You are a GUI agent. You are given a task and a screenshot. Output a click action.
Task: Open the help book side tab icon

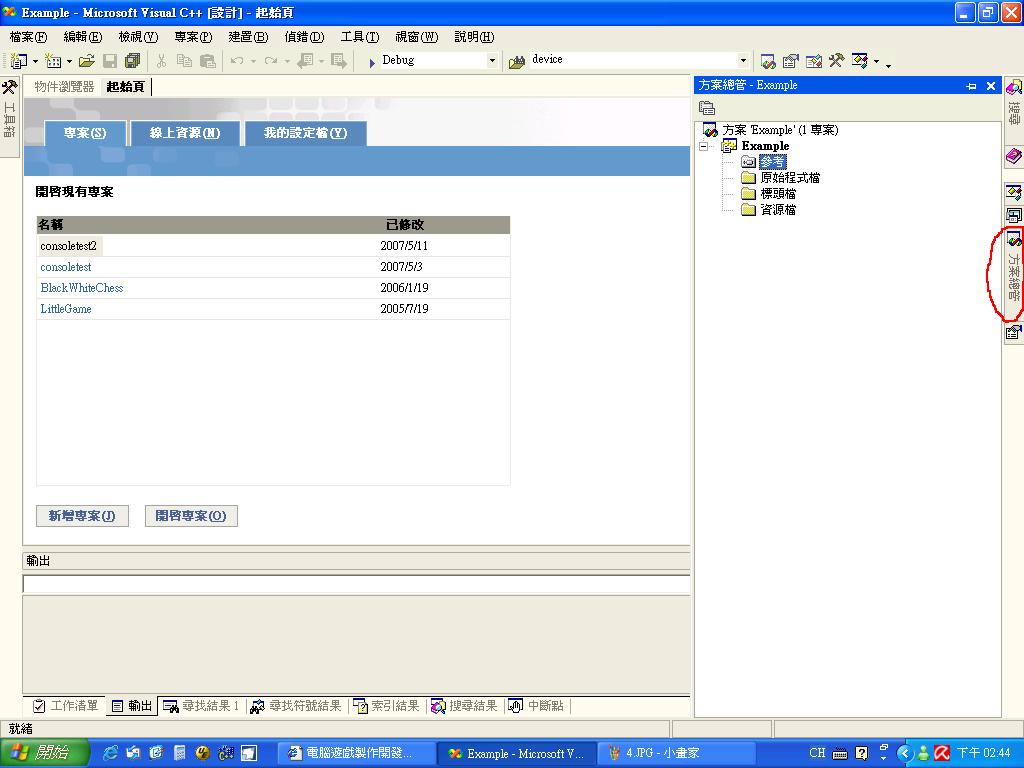[x=1014, y=156]
